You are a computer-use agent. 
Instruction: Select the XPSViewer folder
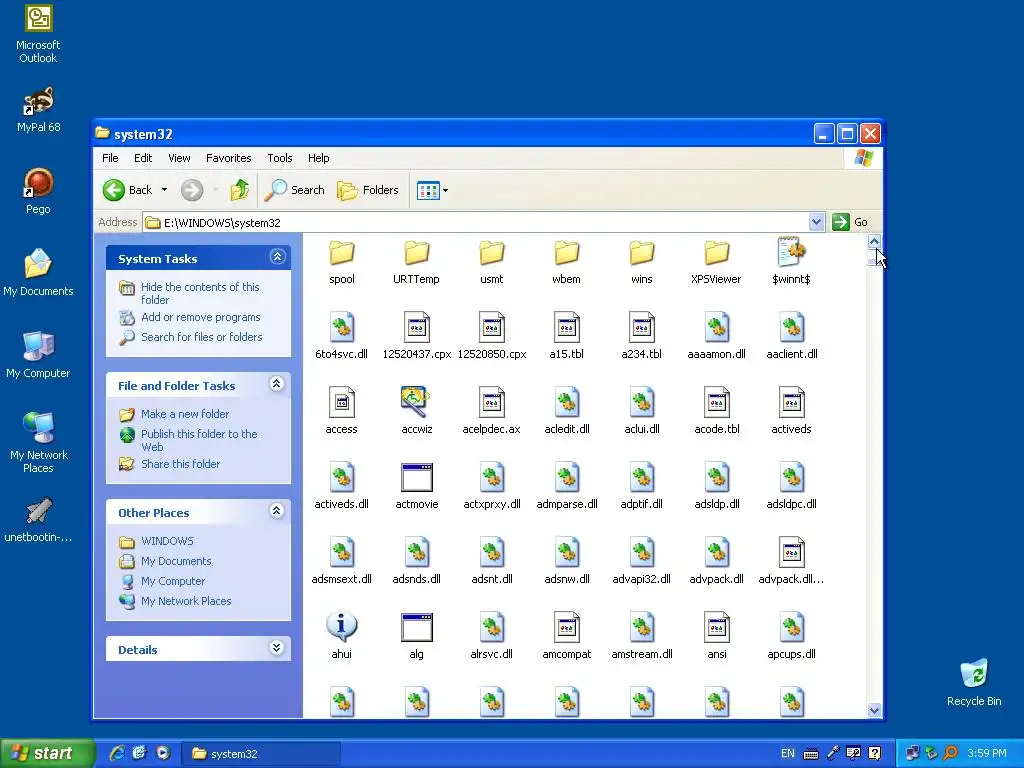[716, 263]
